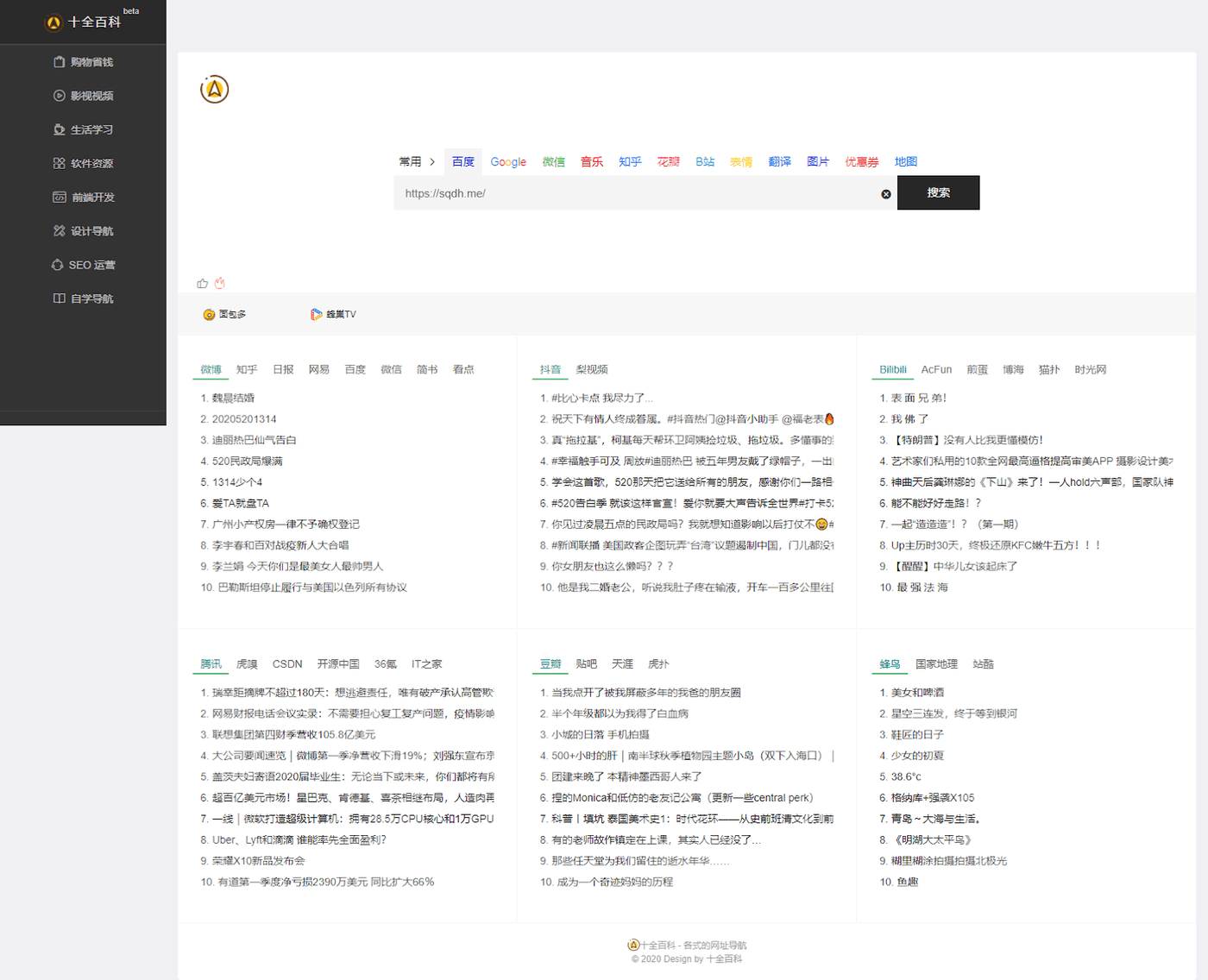The height and width of the screenshot is (980, 1208).
Task: Open the 购物省钱 sidebar icon
Action: 60,62
